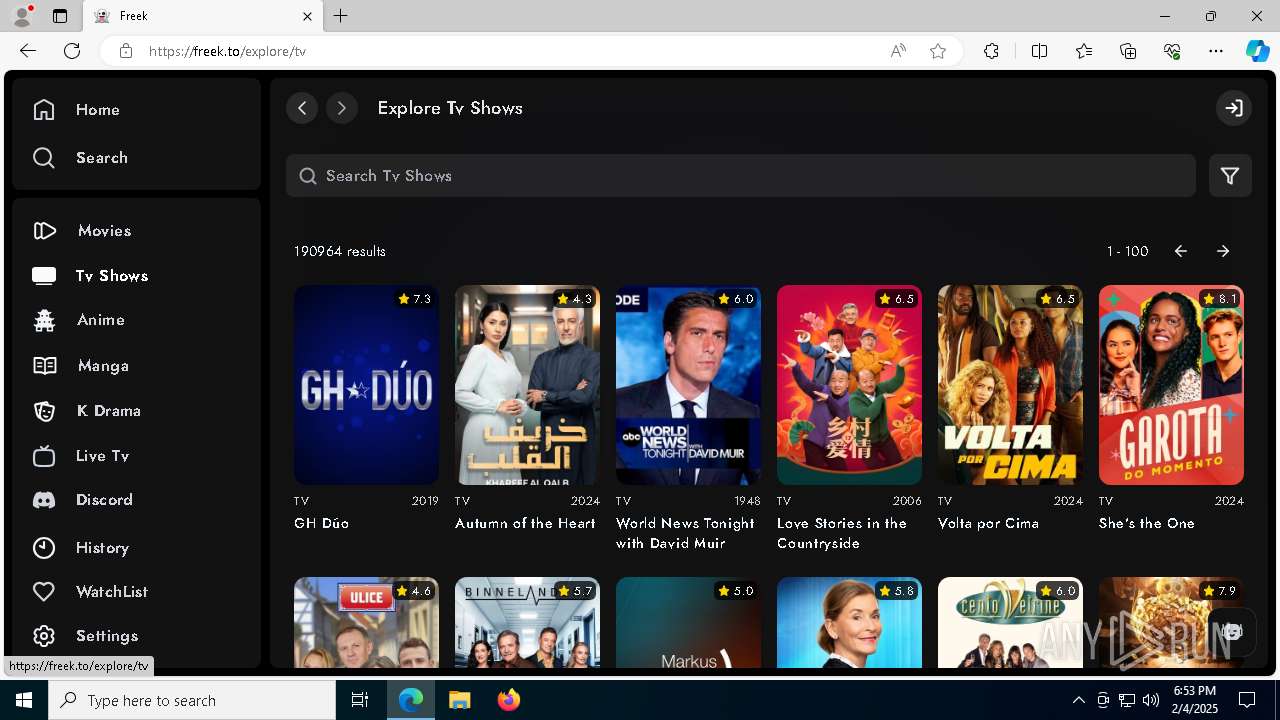This screenshot has width=1280, height=720.
Task: Click the address bar URL
Action: [227, 51]
